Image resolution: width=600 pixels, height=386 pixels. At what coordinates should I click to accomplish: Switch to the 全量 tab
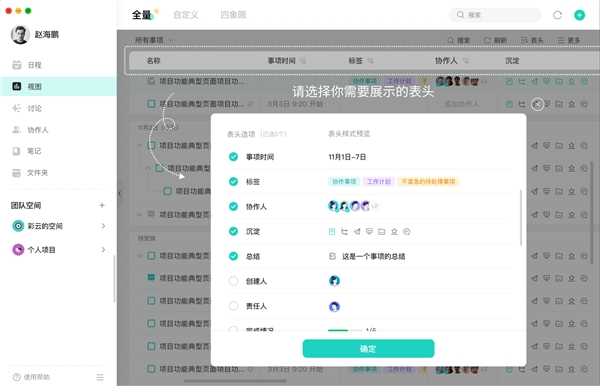[142, 15]
